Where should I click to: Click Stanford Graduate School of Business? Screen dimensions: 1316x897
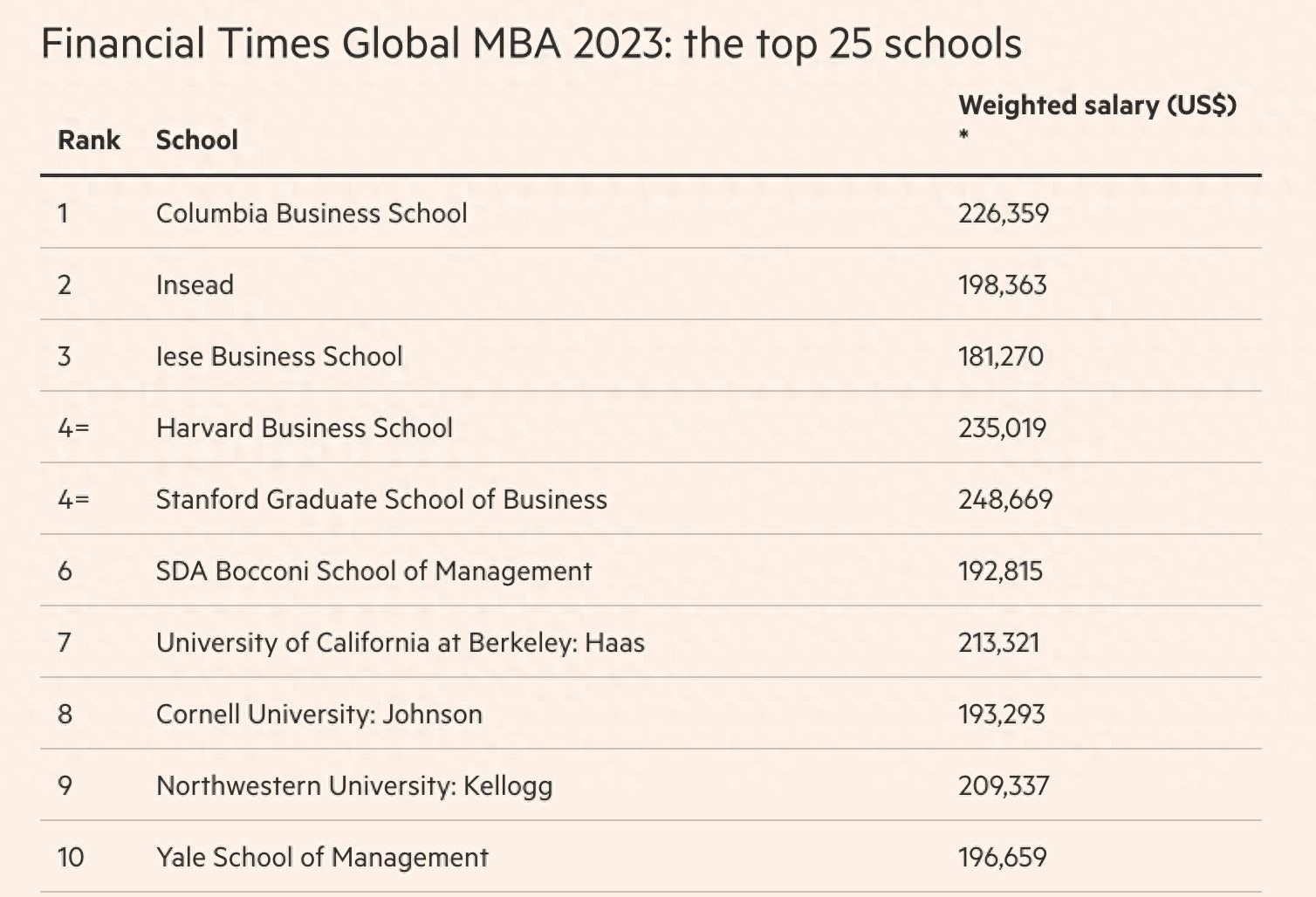[x=381, y=500]
